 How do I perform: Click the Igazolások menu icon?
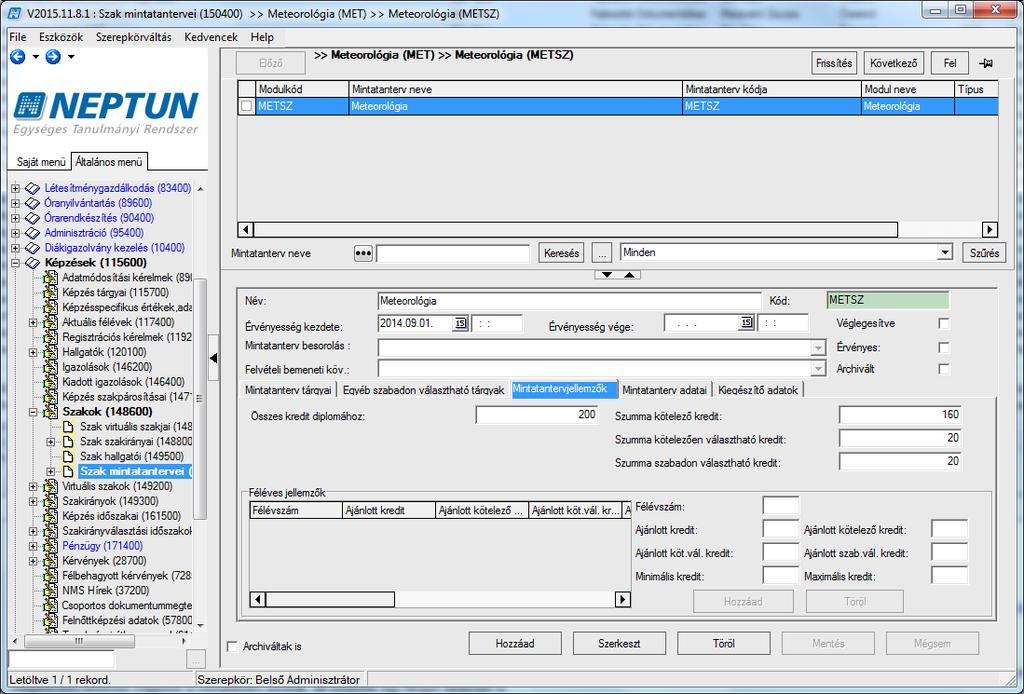[x=50, y=368]
